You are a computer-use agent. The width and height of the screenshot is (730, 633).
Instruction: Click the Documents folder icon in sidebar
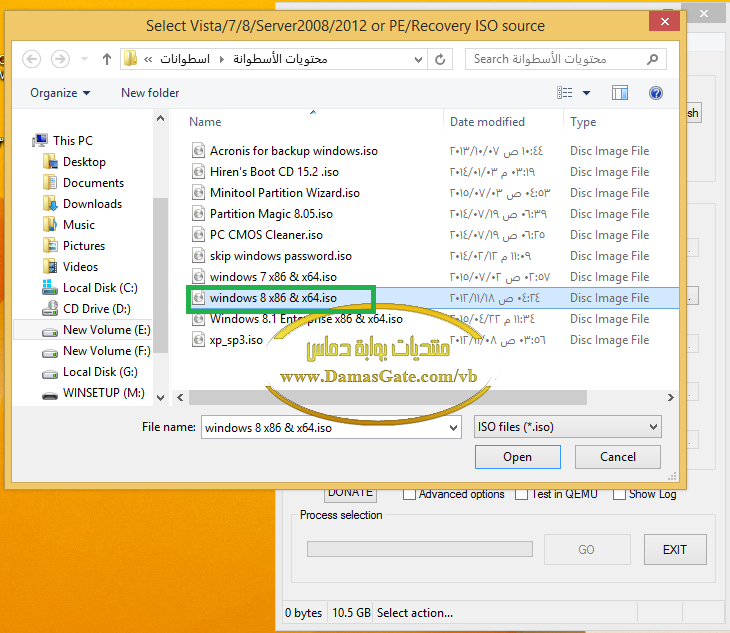50,182
